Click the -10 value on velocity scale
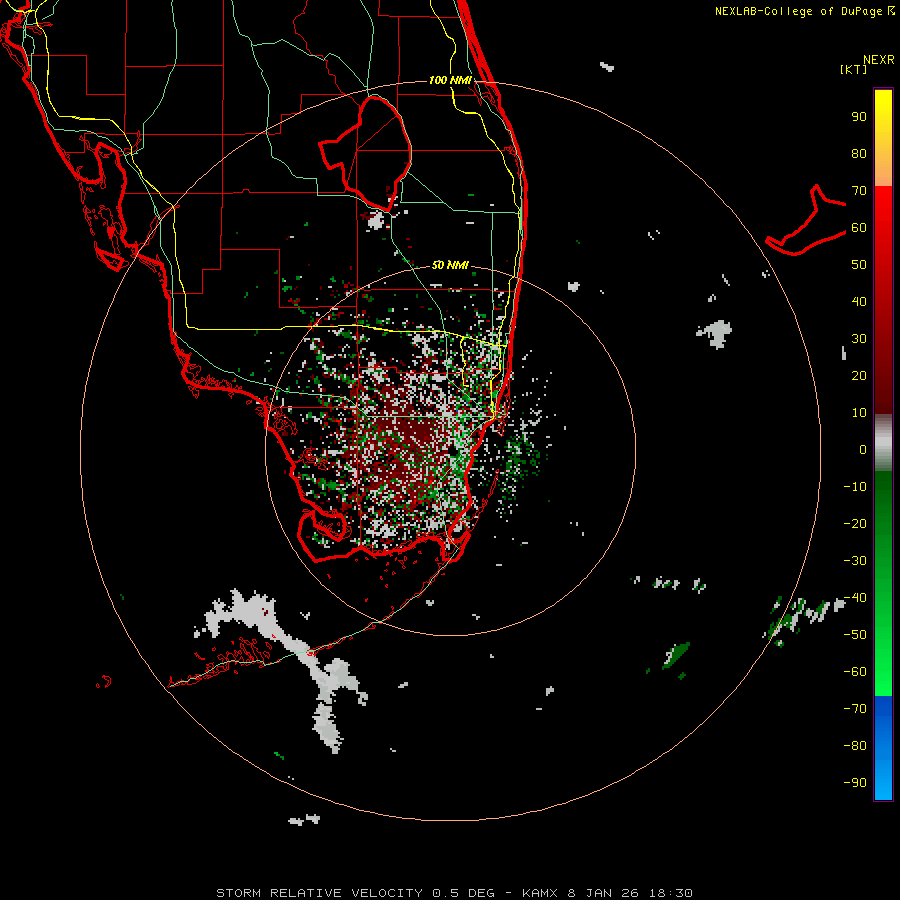This screenshot has width=900, height=900. (x=855, y=487)
